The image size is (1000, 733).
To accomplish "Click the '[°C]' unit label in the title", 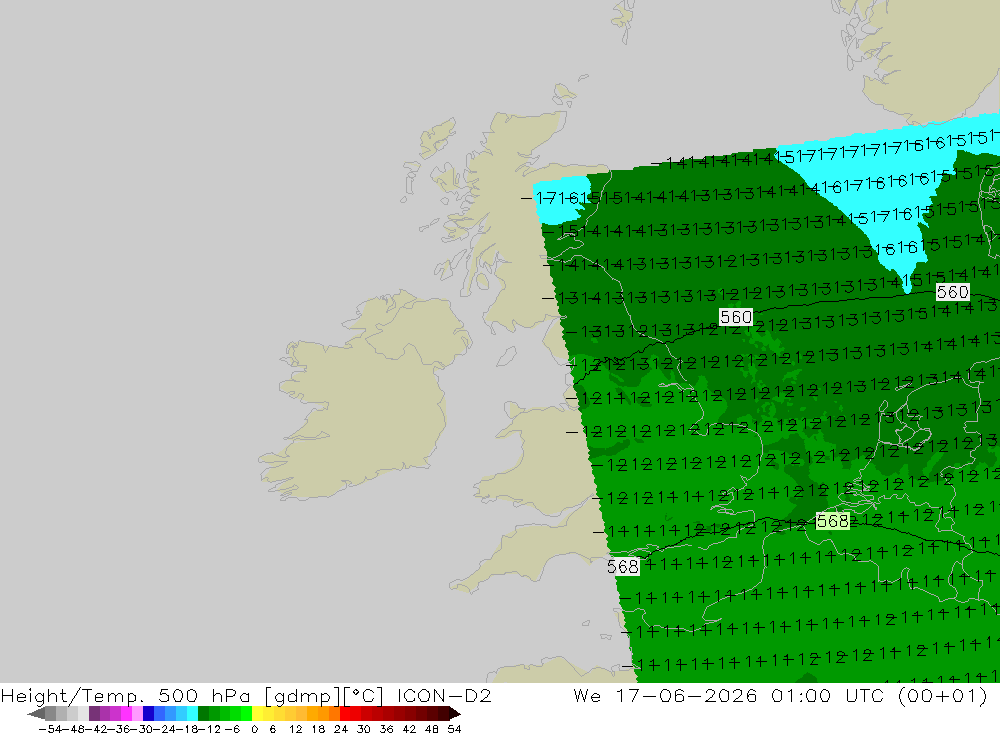I will pos(364,695).
